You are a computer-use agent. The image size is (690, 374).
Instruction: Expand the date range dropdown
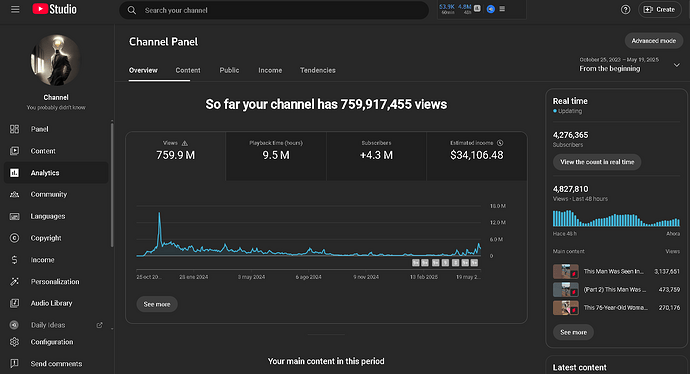pos(677,65)
